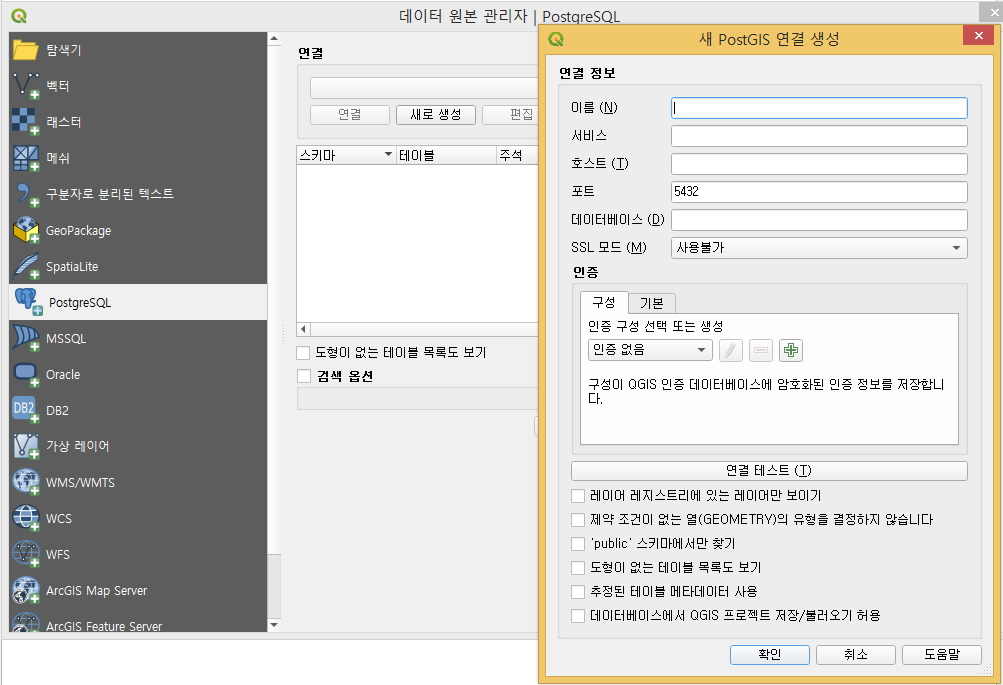Open the ArcGIS Feature Server source tab
This screenshot has width=1003, height=685.
pos(138,624)
